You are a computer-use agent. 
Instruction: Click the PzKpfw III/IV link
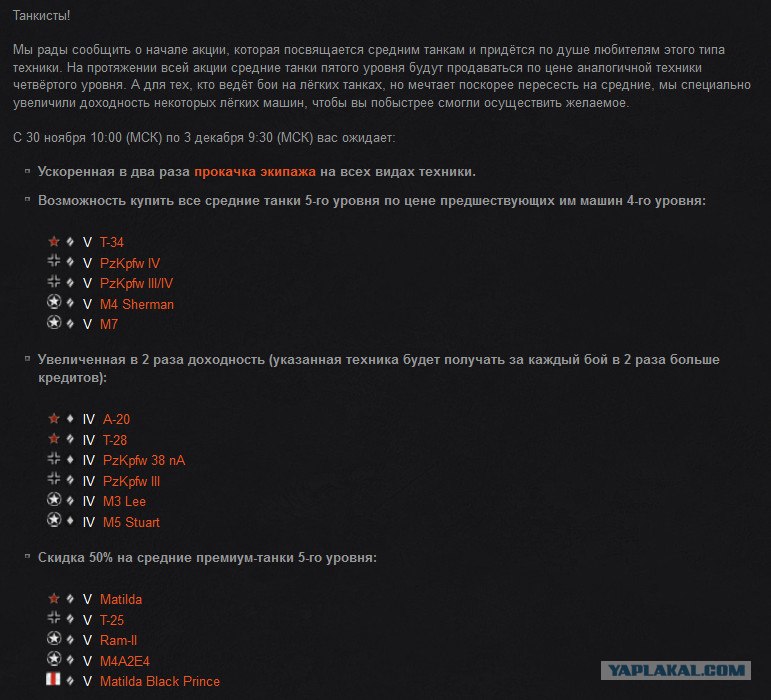136,284
